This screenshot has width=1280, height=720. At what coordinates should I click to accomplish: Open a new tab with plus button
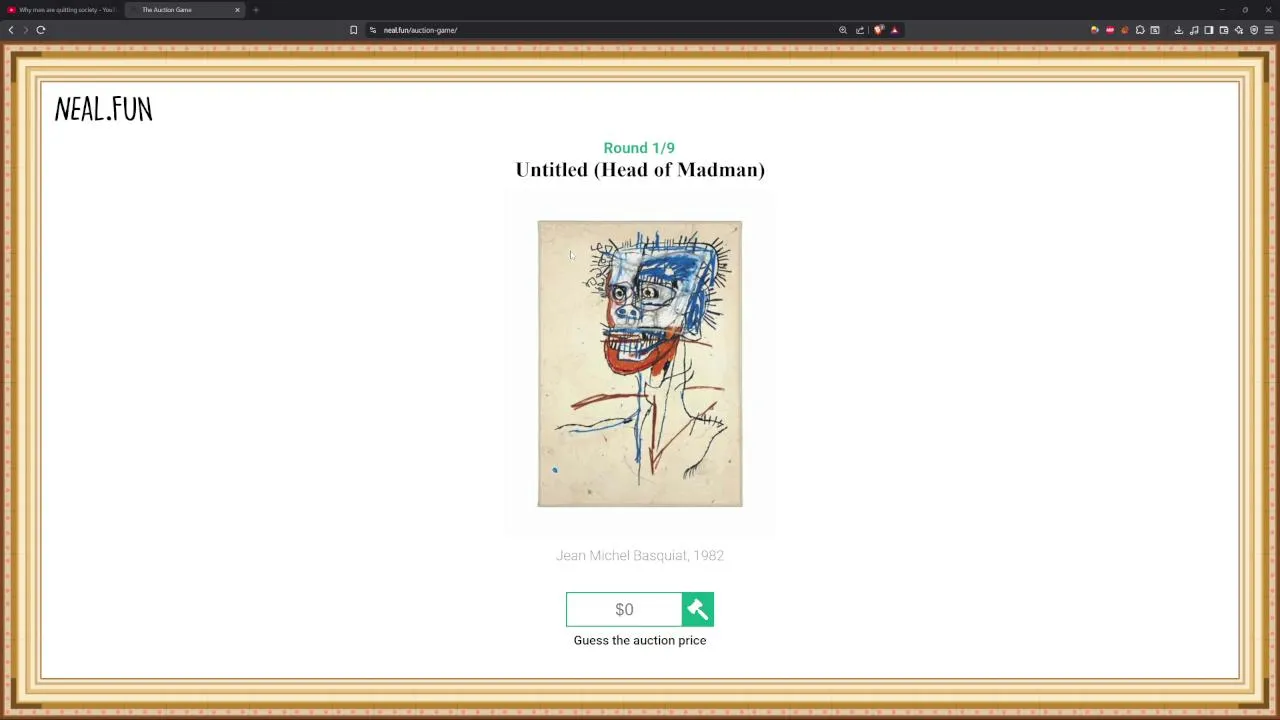(x=256, y=10)
